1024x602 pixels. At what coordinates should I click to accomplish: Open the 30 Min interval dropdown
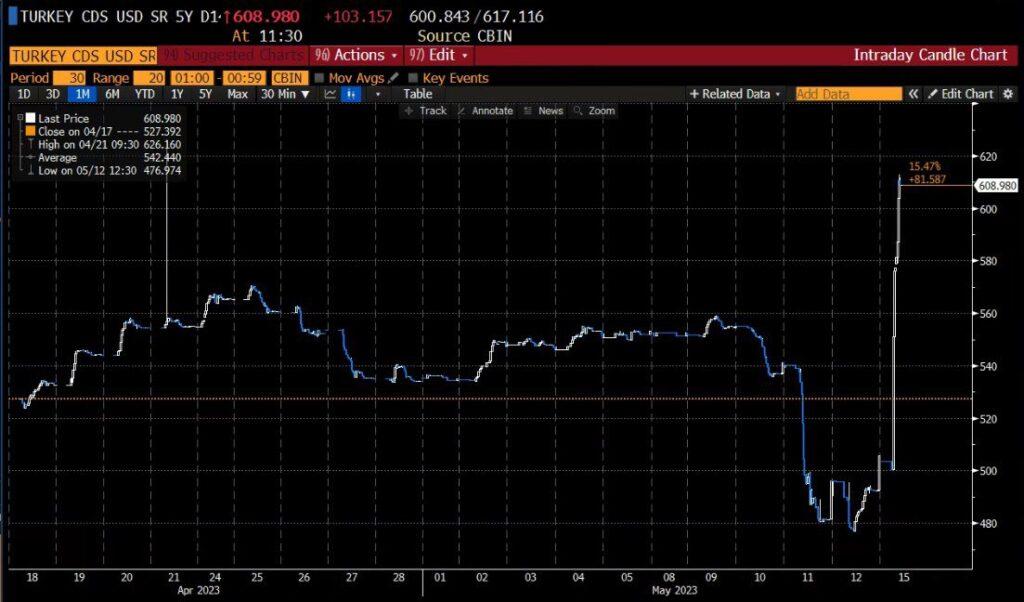pos(285,94)
